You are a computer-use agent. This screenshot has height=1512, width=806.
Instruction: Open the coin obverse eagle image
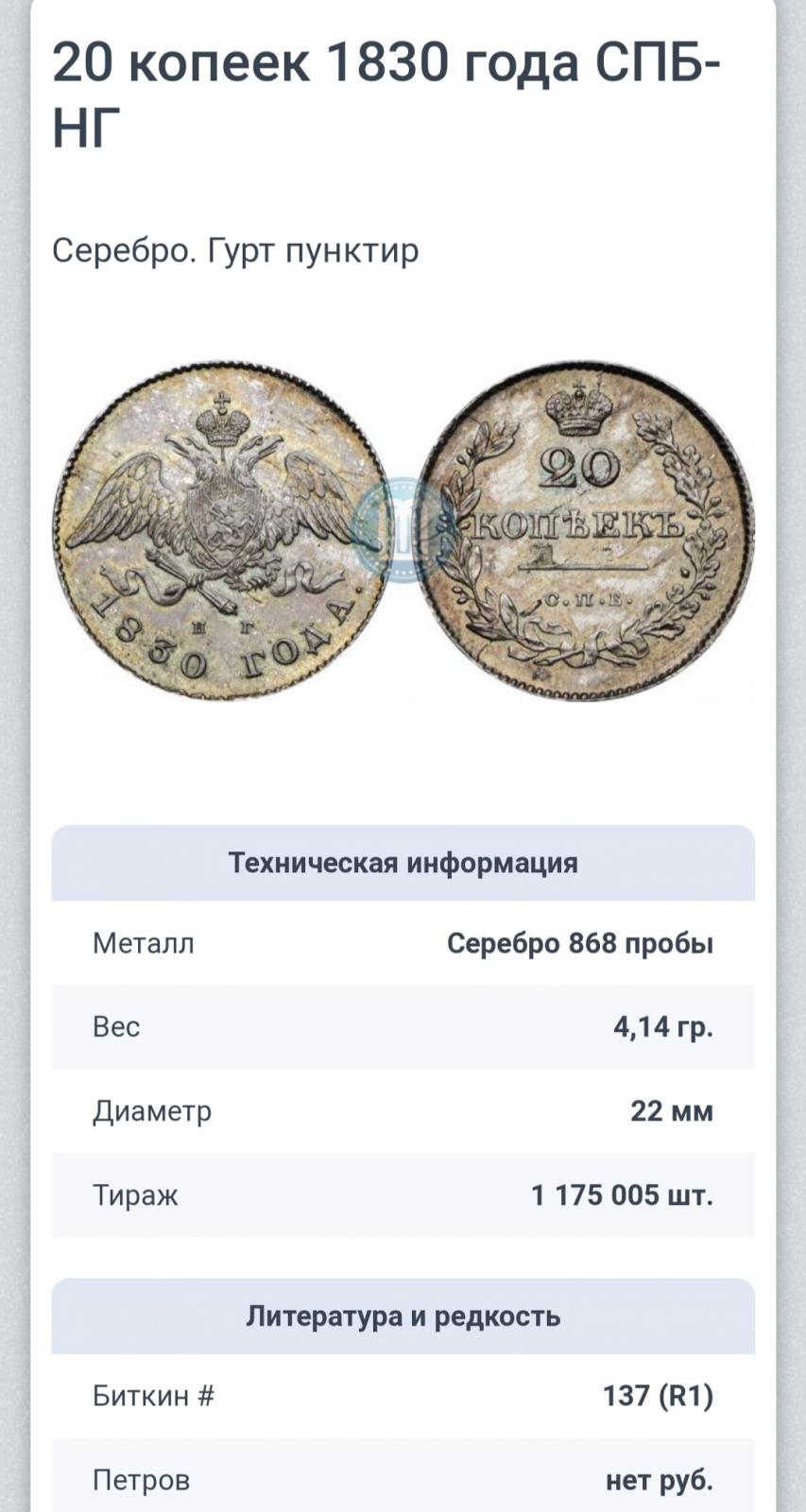click(x=219, y=530)
